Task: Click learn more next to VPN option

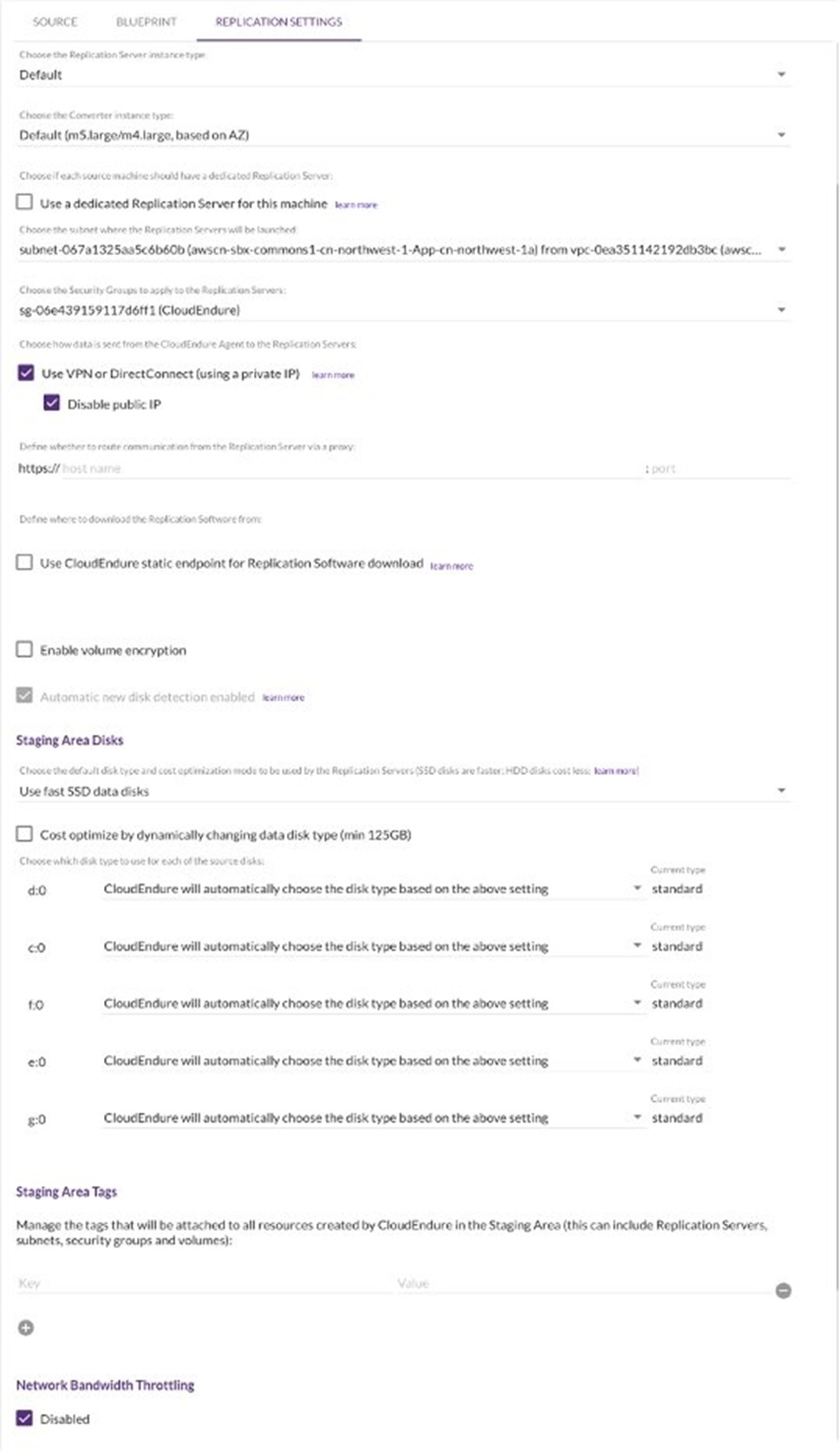Action: pos(333,375)
